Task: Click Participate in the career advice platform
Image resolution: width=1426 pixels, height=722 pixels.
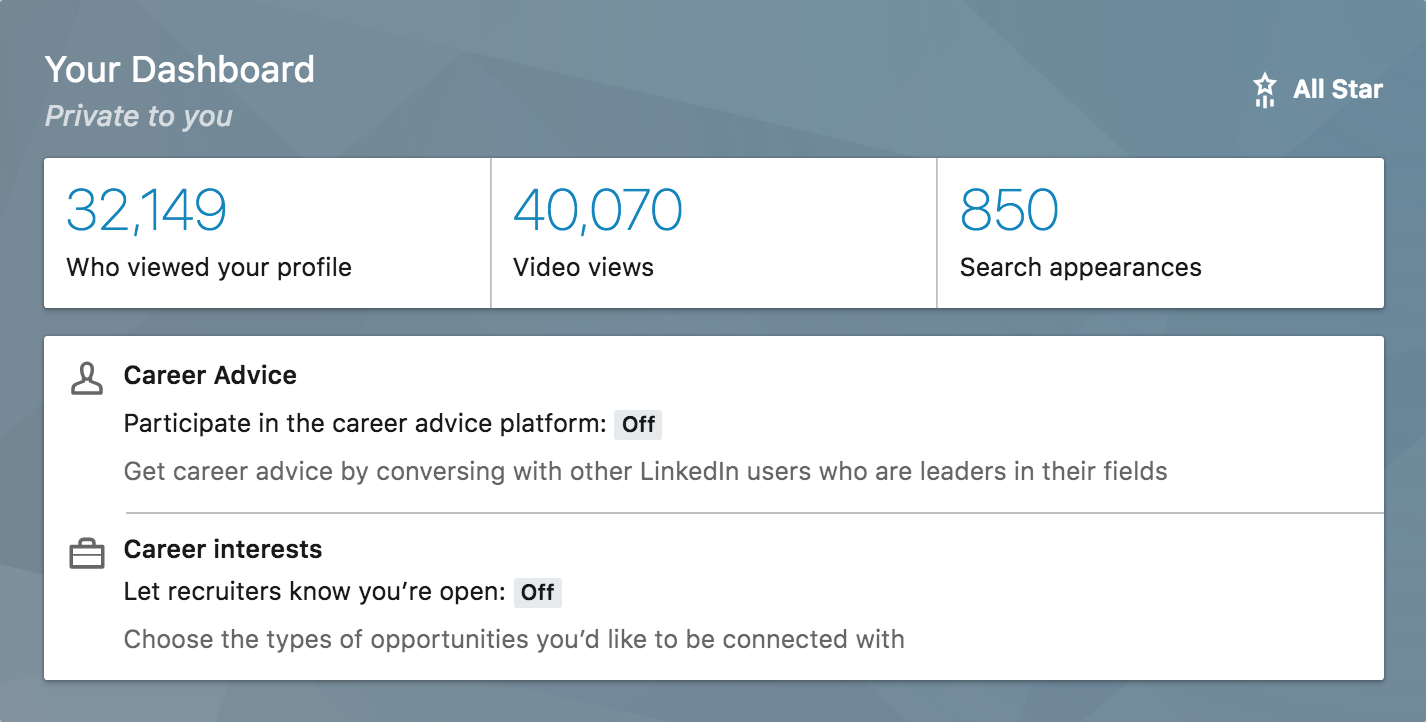Action: click(365, 424)
